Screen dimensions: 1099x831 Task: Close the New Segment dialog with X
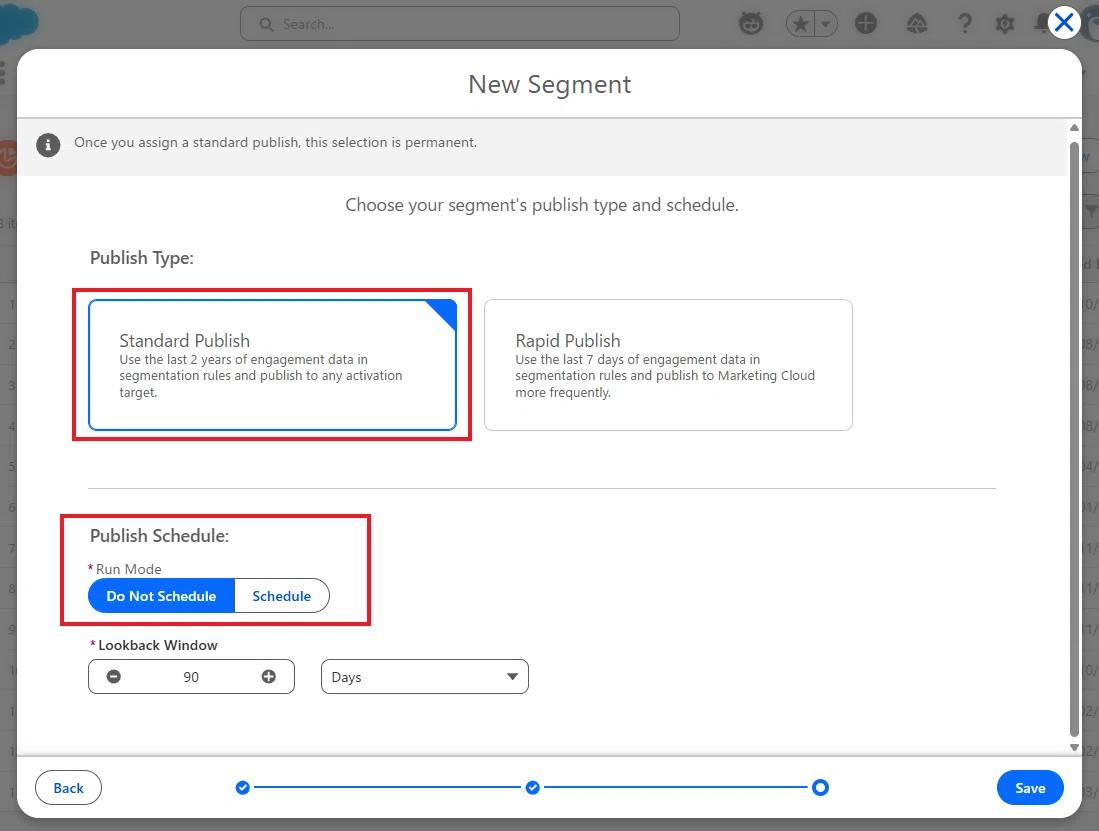(x=1063, y=22)
